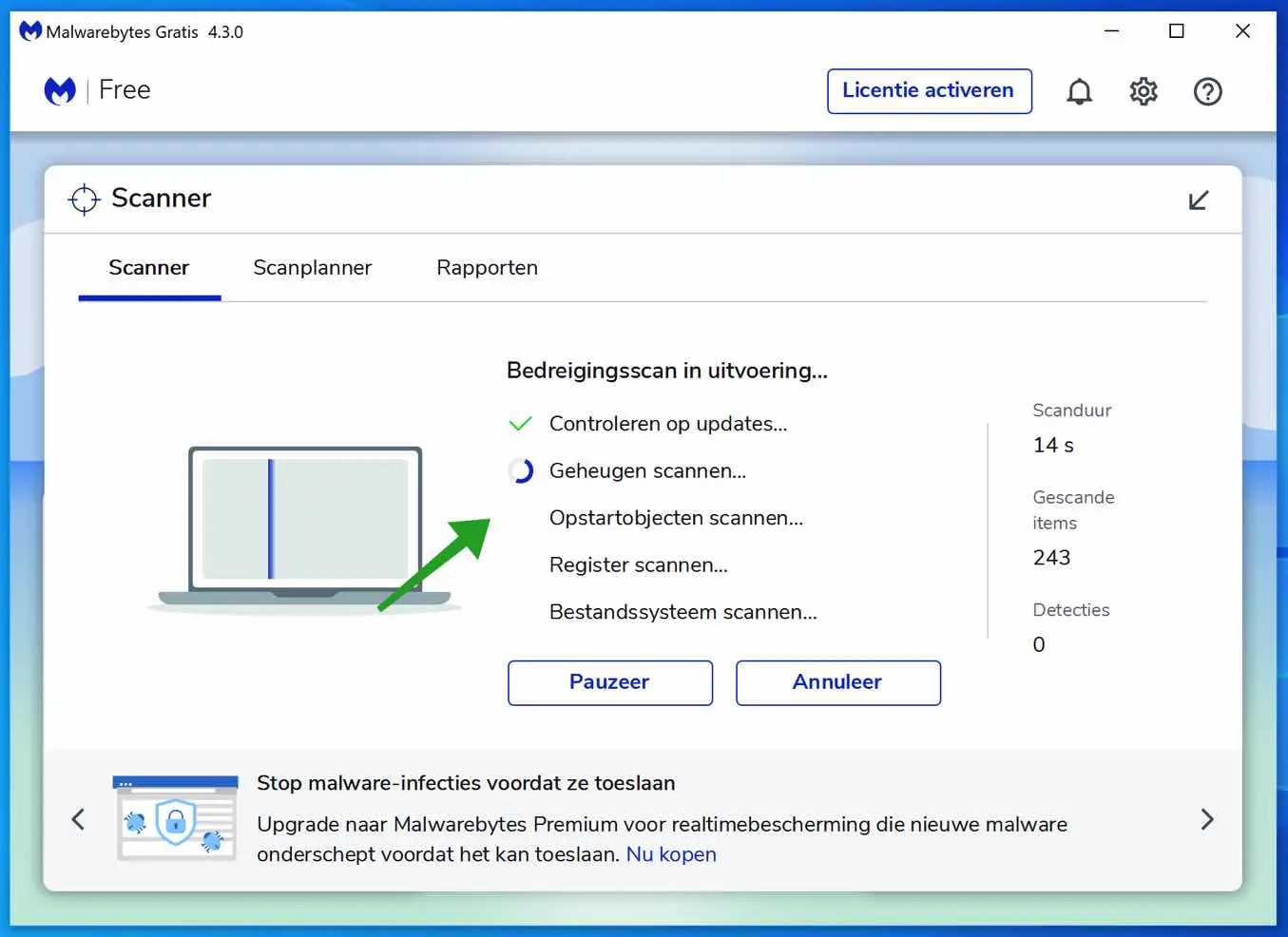The image size is (1288, 937).
Task: Click the 'Detecties' label
Action: [1071, 610]
